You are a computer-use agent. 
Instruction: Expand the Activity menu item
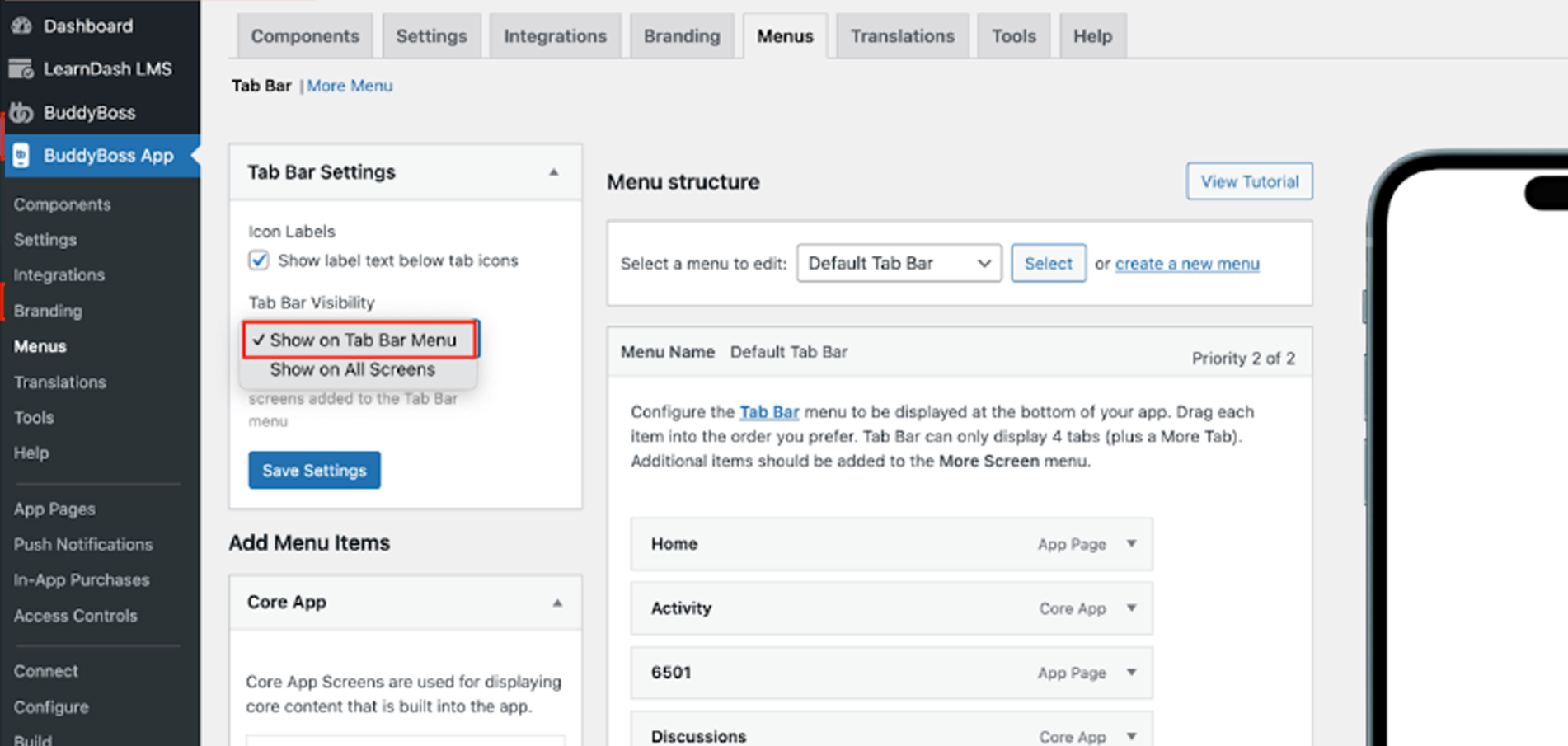[x=1132, y=608]
